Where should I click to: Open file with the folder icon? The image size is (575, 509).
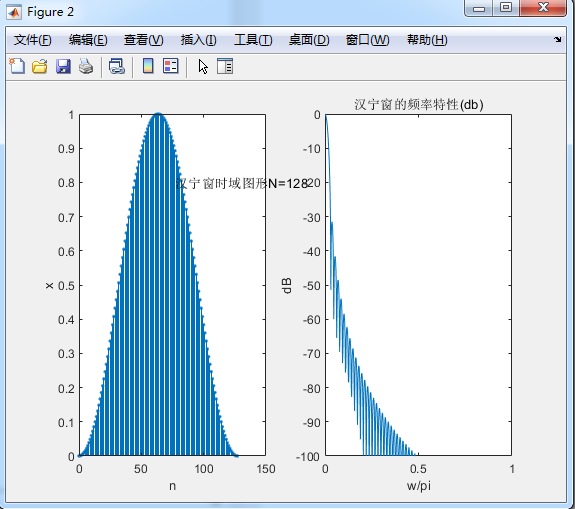[40, 66]
